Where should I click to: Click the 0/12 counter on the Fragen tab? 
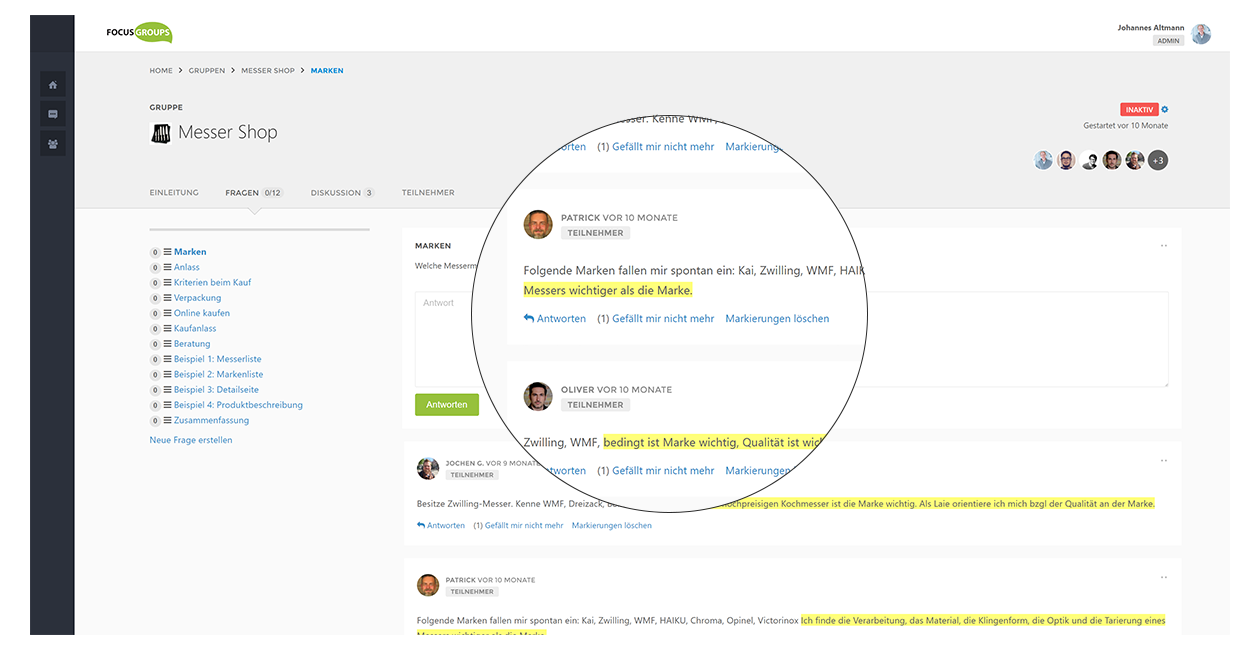click(273, 193)
